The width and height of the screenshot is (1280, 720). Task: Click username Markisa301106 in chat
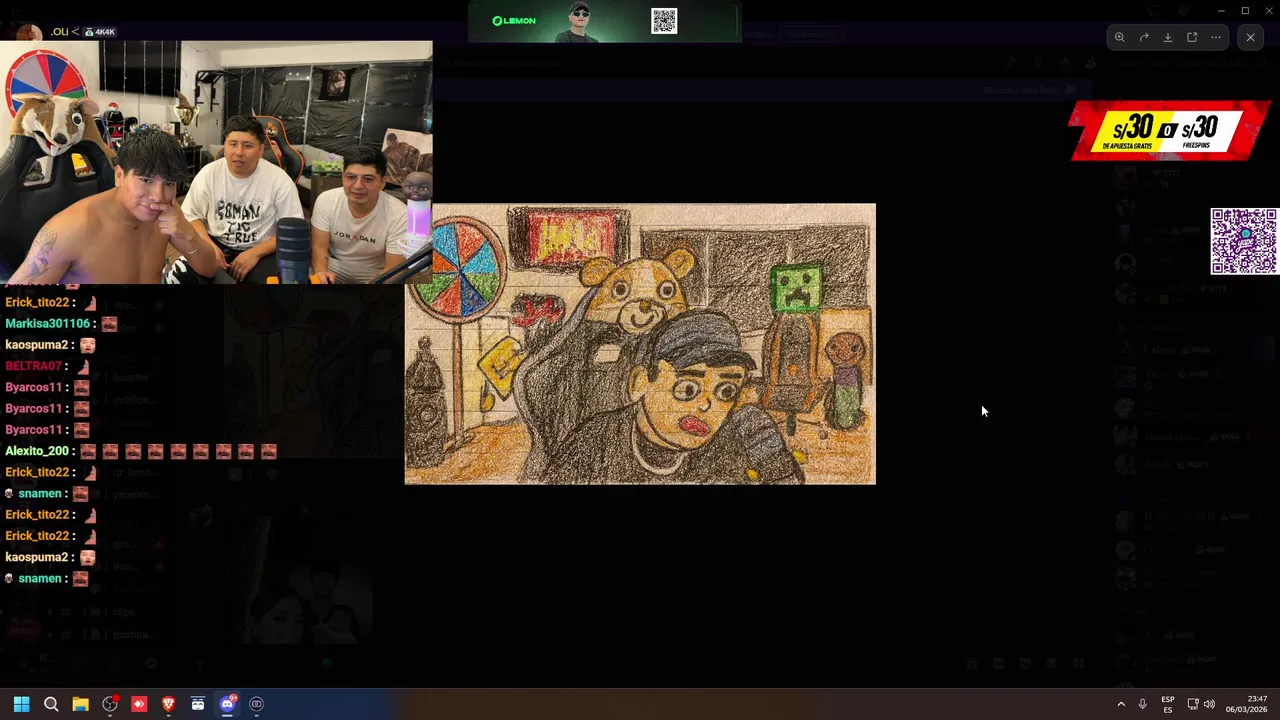[x=48, y=324]
